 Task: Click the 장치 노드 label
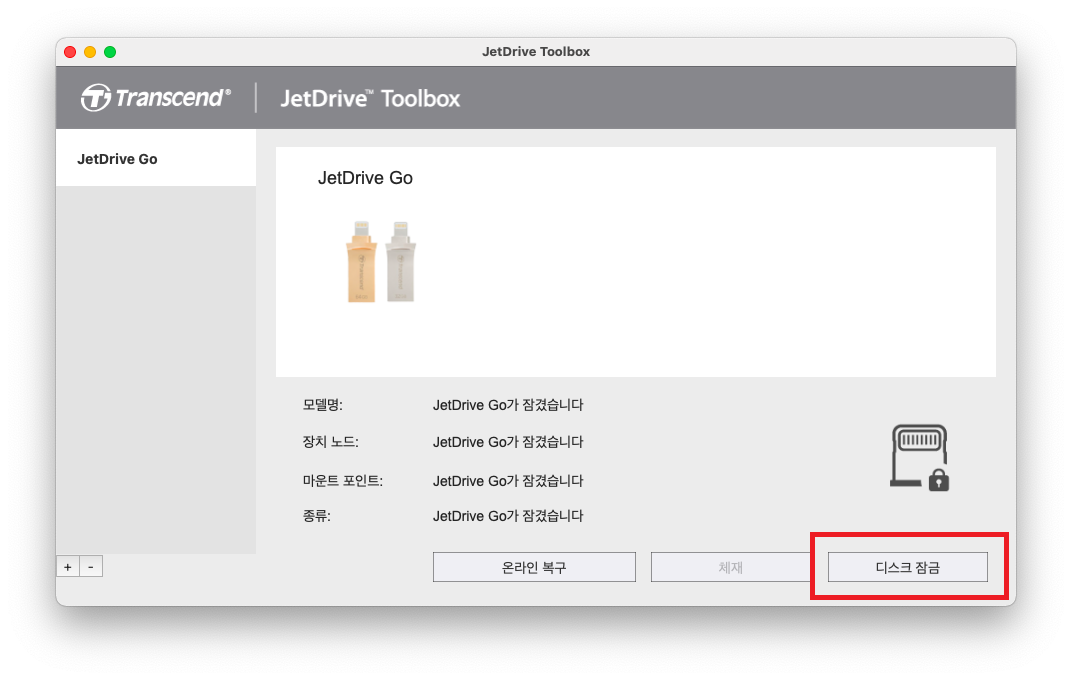pos(330,442)
